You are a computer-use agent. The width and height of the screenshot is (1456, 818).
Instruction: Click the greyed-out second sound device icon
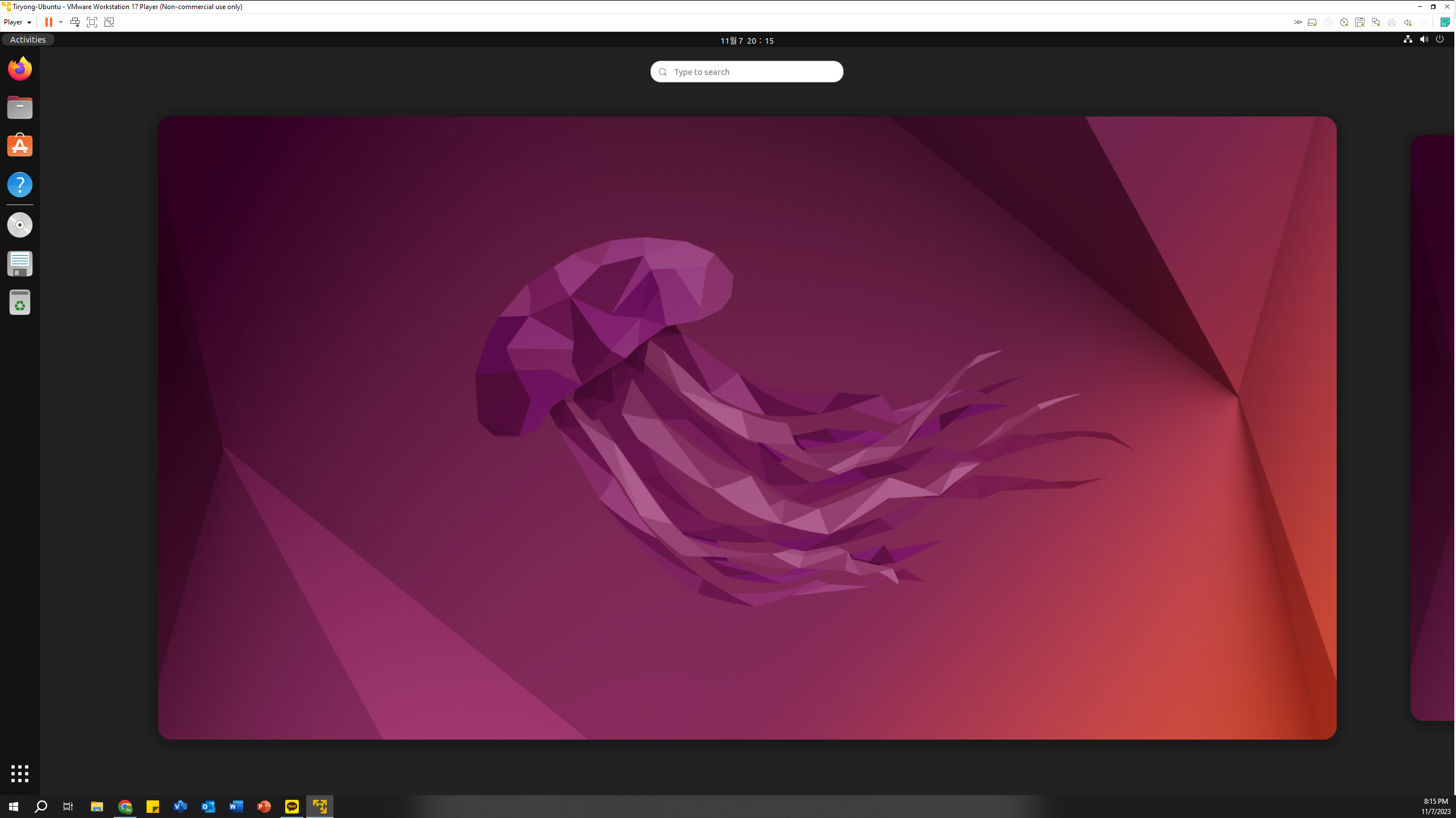click(1424, 22)
